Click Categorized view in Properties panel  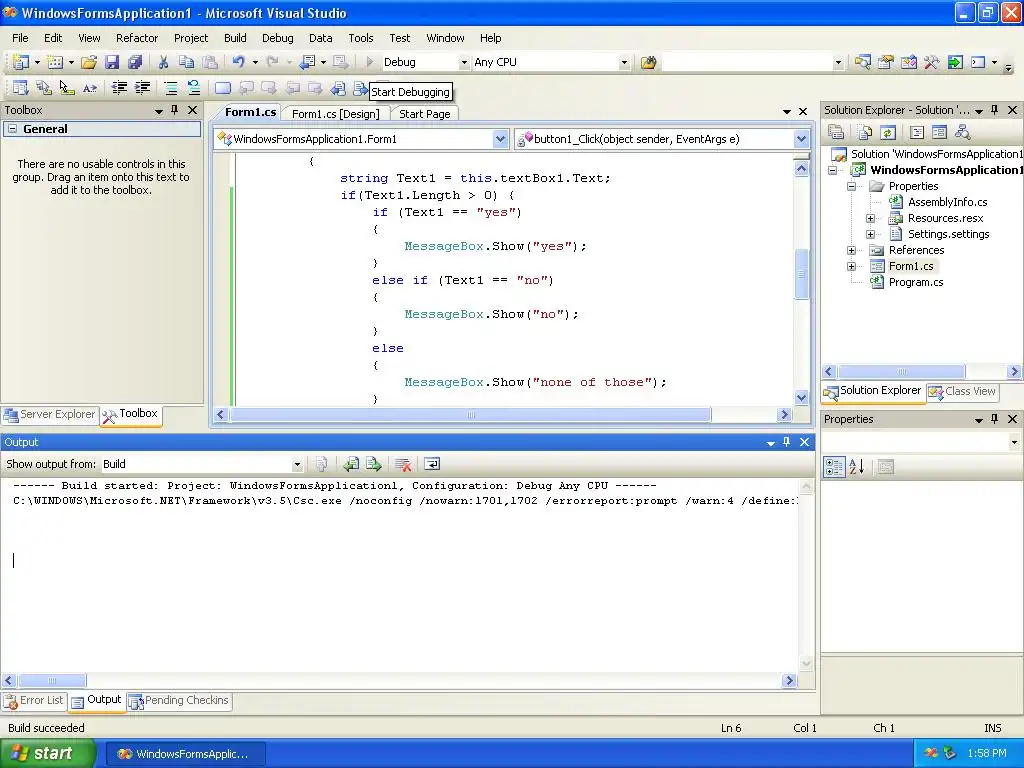tap(834, 467)
